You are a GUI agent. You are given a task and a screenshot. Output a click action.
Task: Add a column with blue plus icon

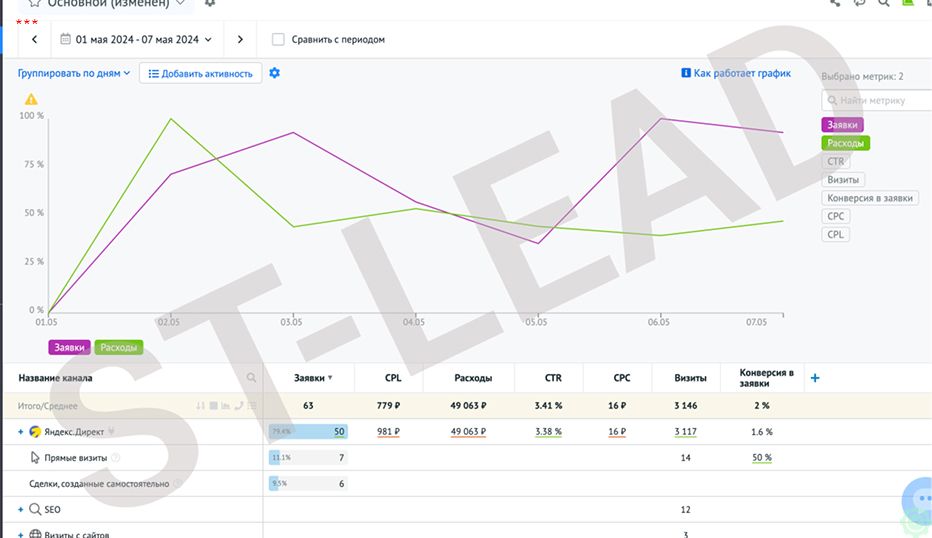point(815,378)
